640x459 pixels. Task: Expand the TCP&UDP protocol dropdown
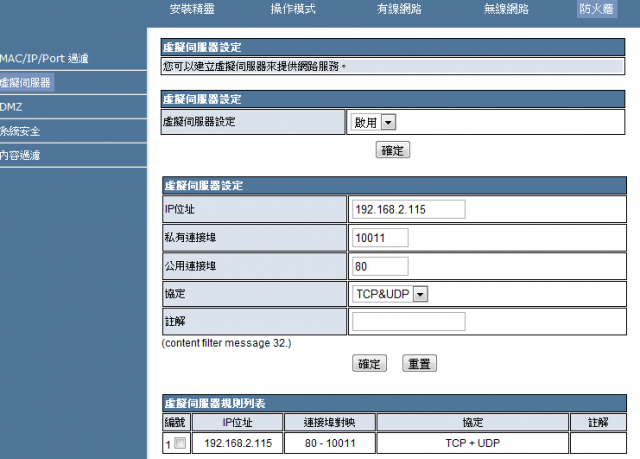click(390, 294)
